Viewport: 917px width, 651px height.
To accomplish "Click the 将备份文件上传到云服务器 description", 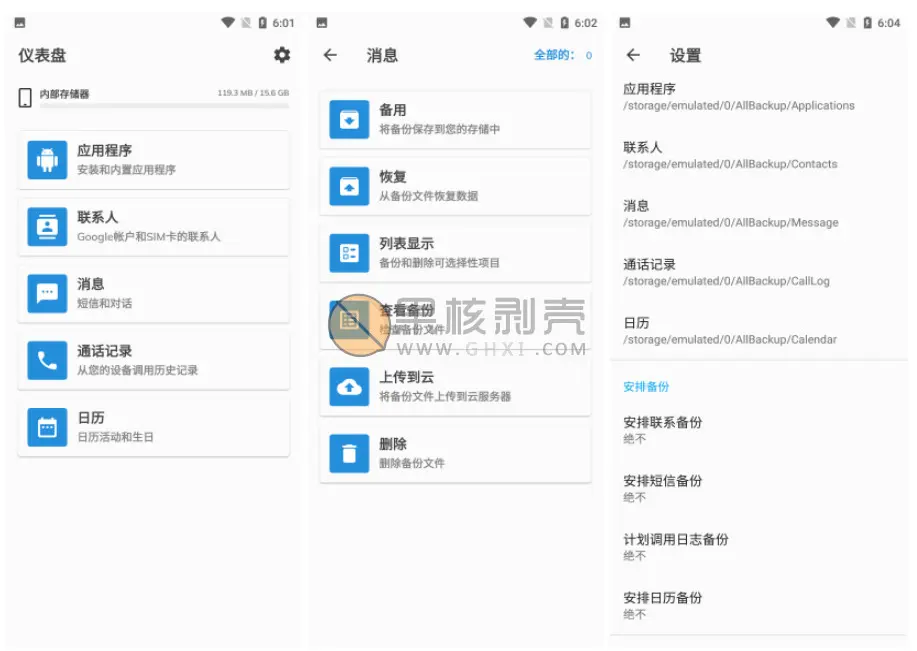I will click(444, 397).
